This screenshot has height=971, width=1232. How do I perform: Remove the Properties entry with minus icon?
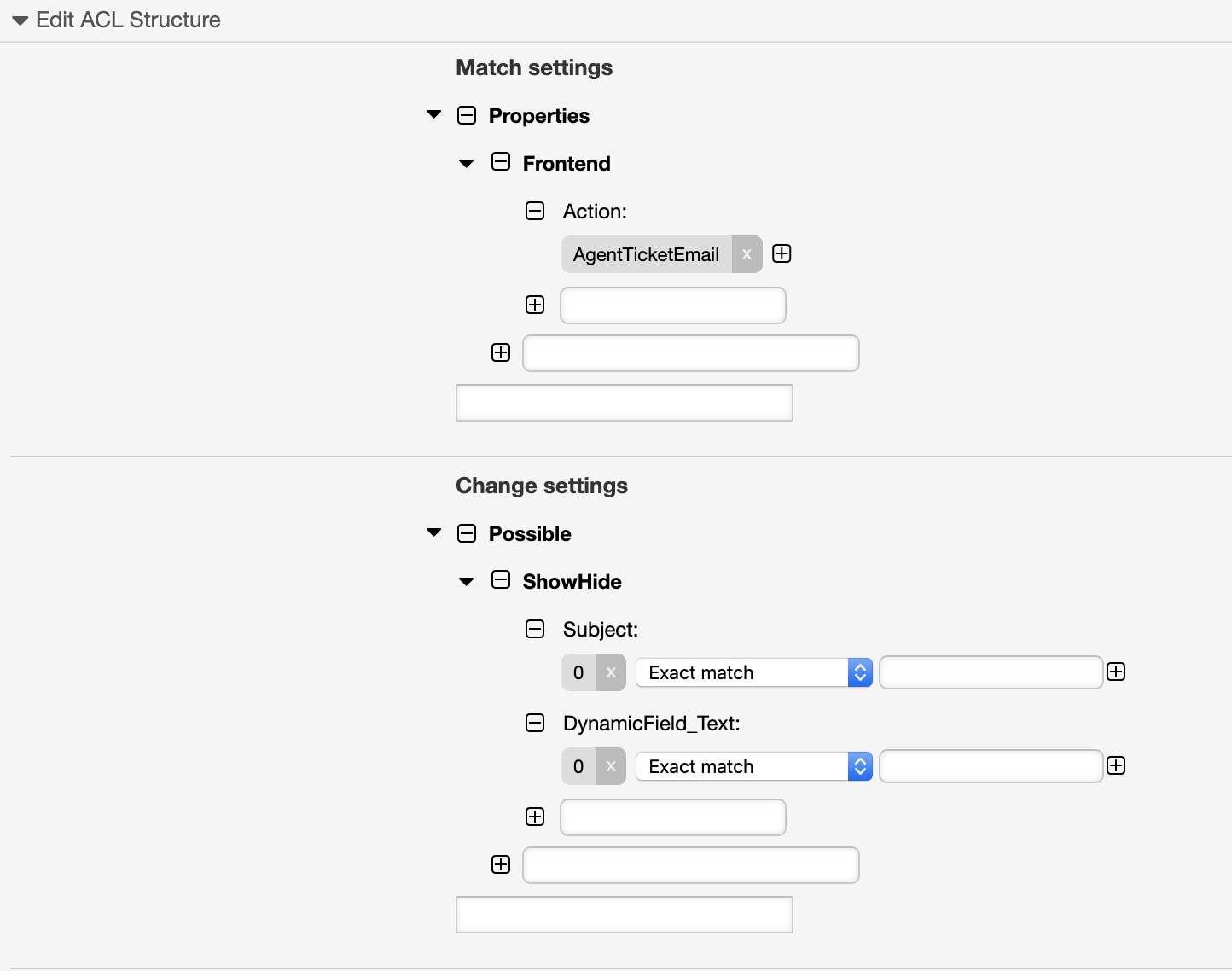coord(467,115)
